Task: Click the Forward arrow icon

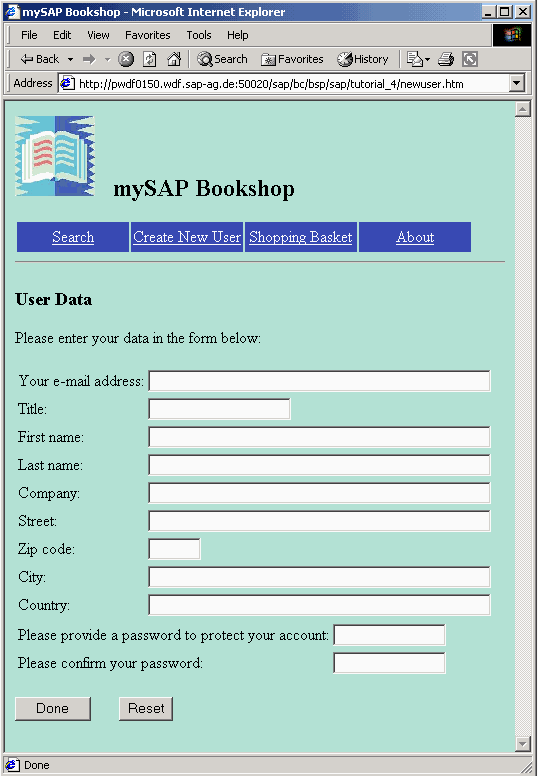Action: coord(89,59)
